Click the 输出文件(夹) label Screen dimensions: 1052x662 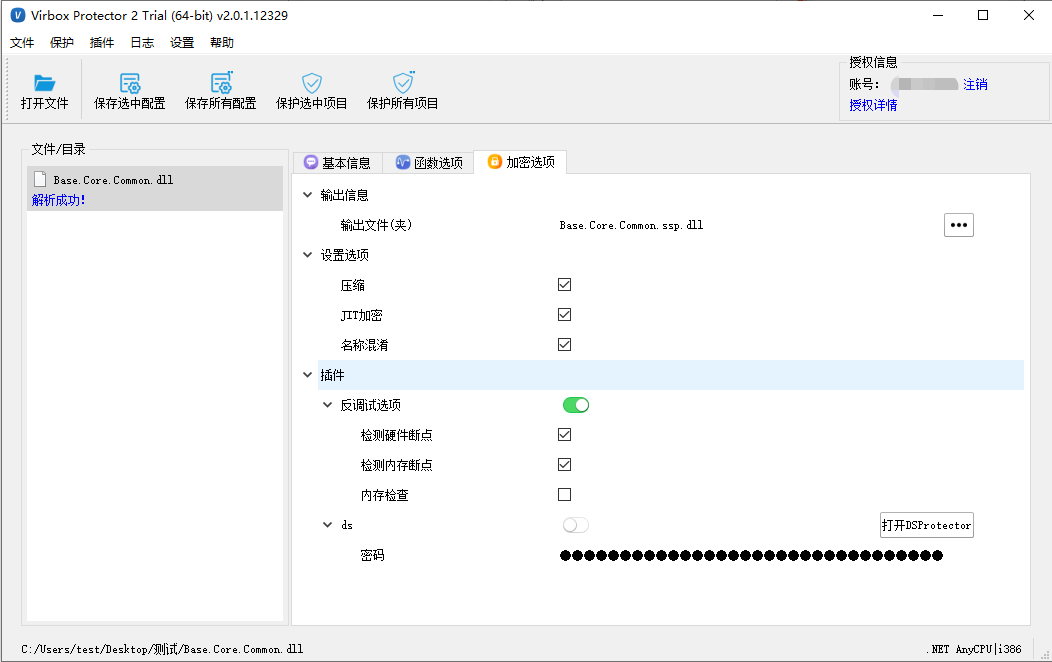pyautogui.click(x=376, y=225)
